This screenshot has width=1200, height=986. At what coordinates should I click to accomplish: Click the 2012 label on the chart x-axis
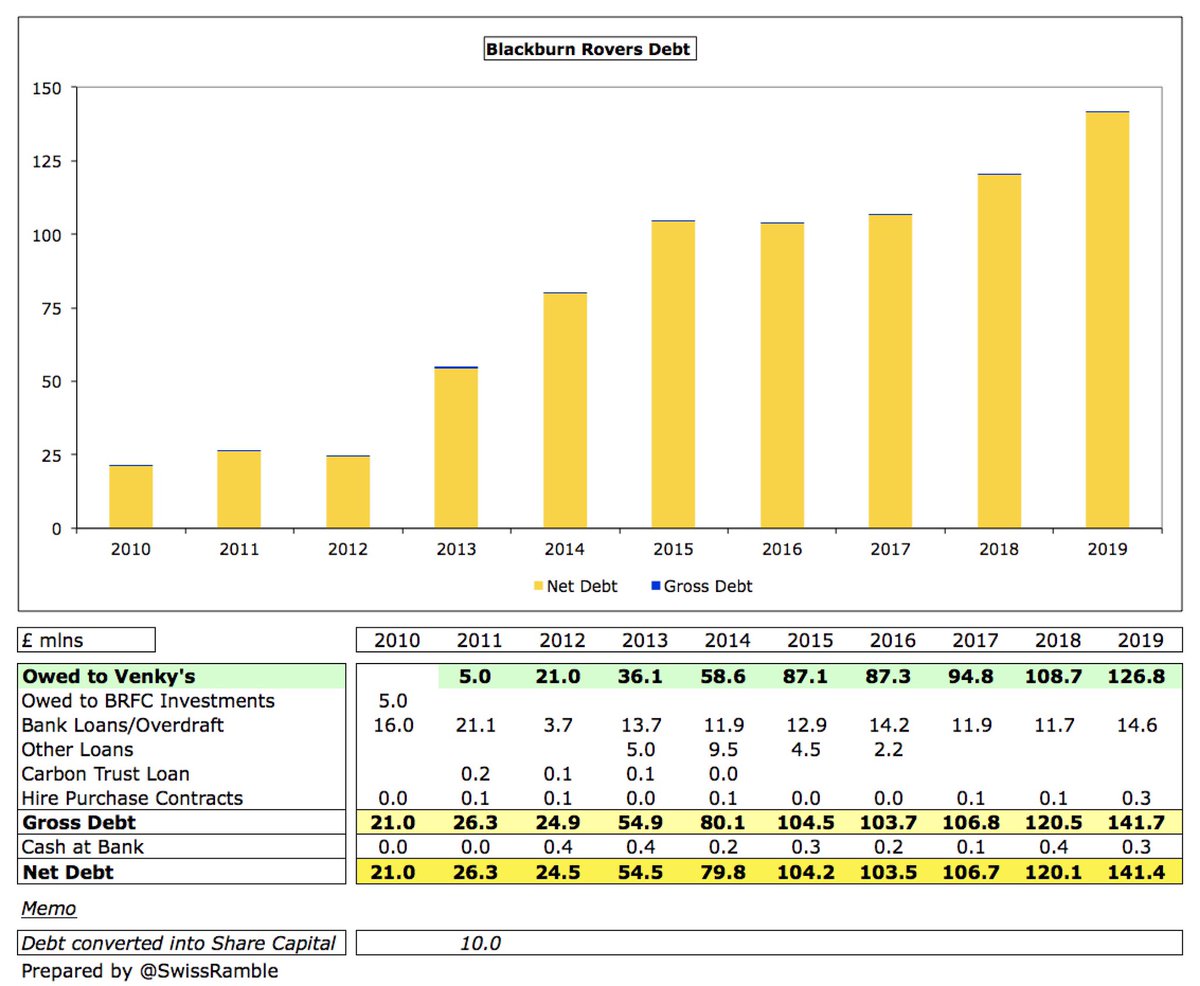(347, 549)
